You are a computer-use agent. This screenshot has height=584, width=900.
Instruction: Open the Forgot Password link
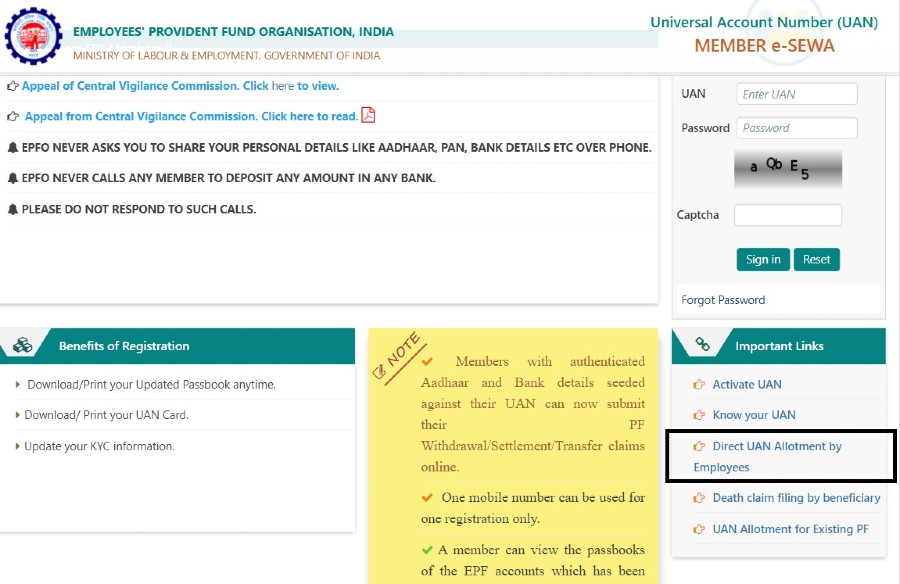723,300
